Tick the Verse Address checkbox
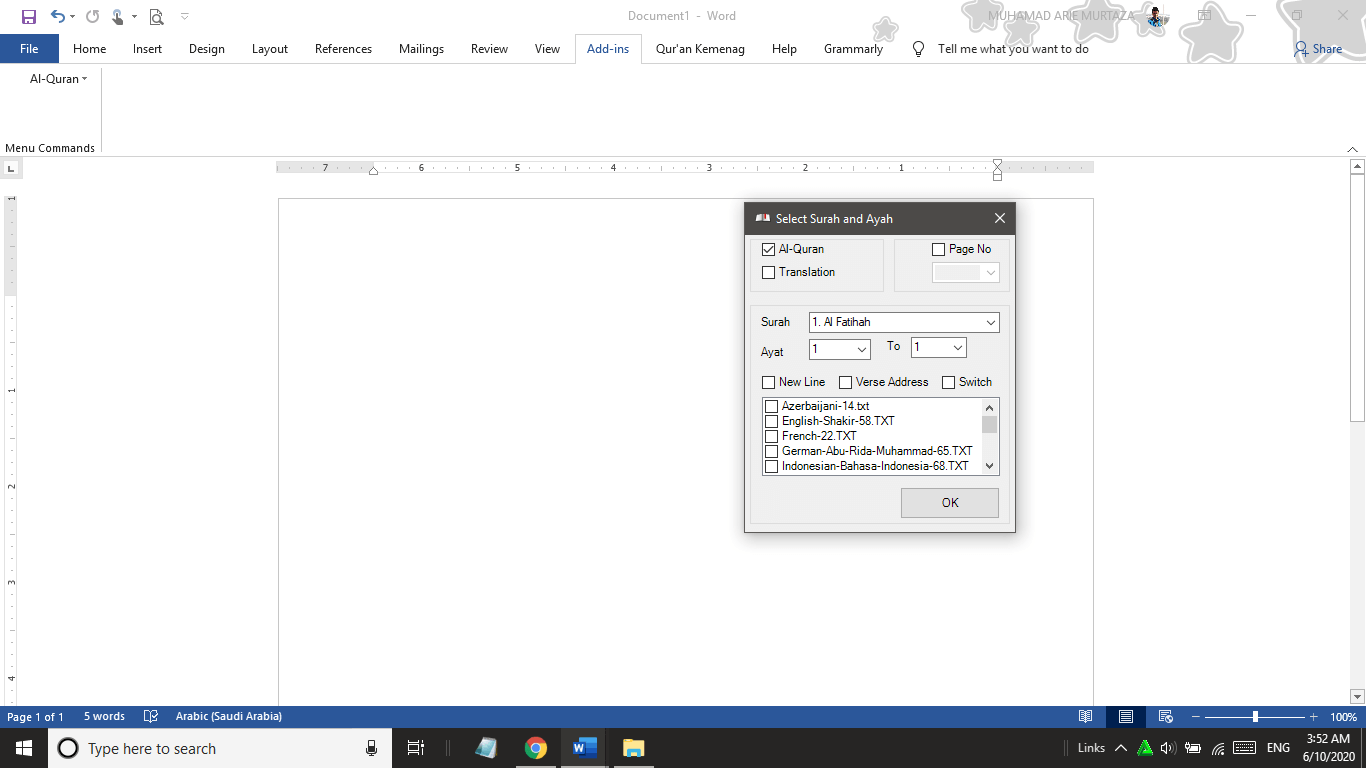The height and width of the screenshot is (768, 1366). coord(846,382)
